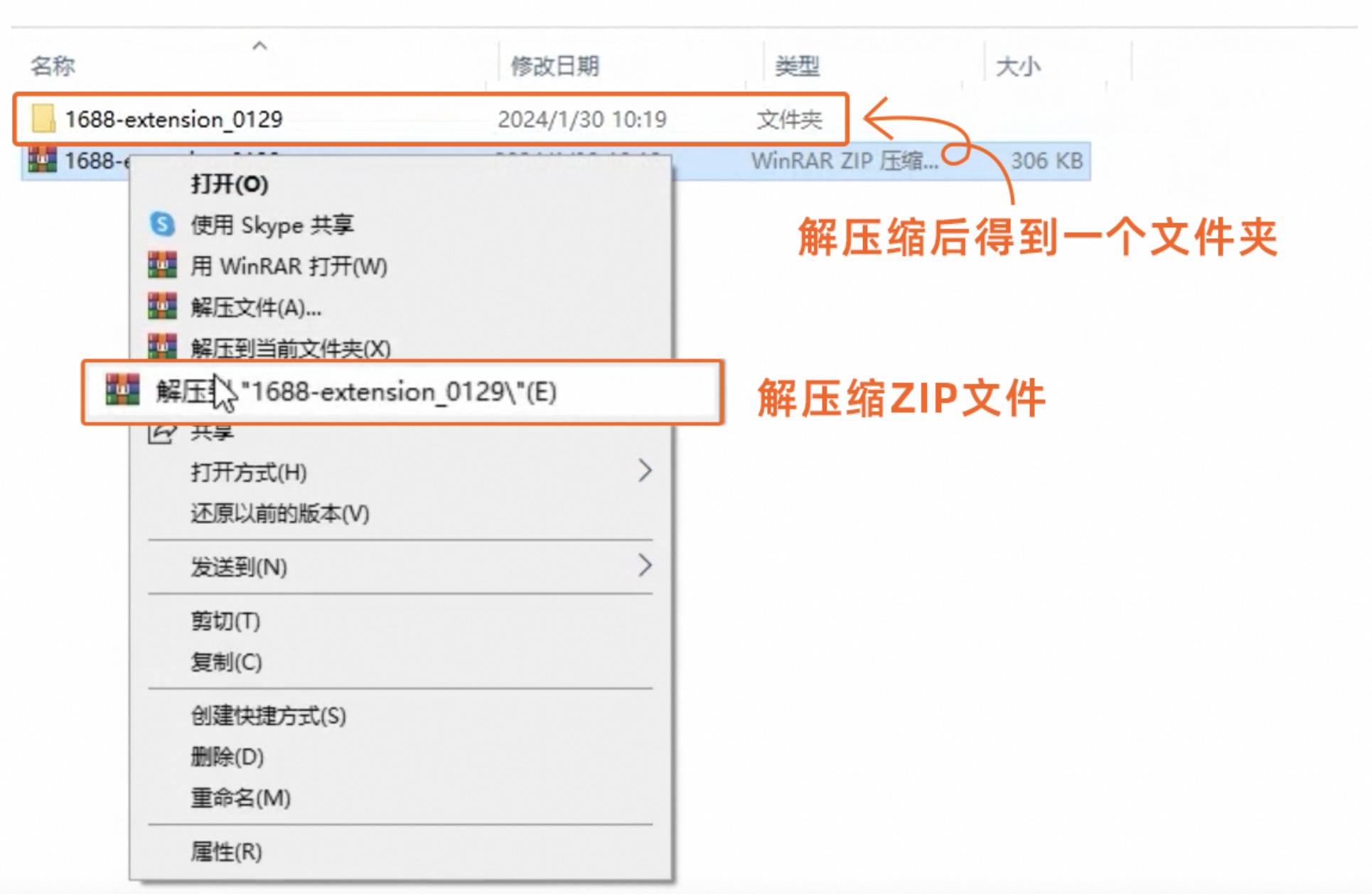
Task: Choose 删除(D) from context menu
Action: (402, 756)
